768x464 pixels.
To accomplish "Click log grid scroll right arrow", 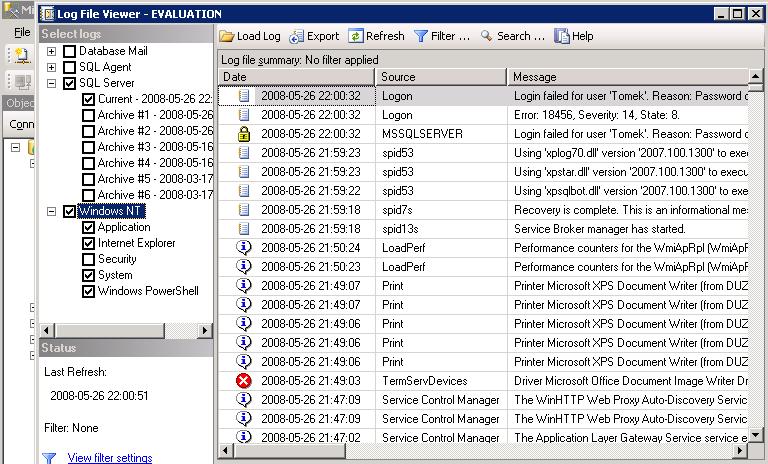I will (x=740, y=450).
